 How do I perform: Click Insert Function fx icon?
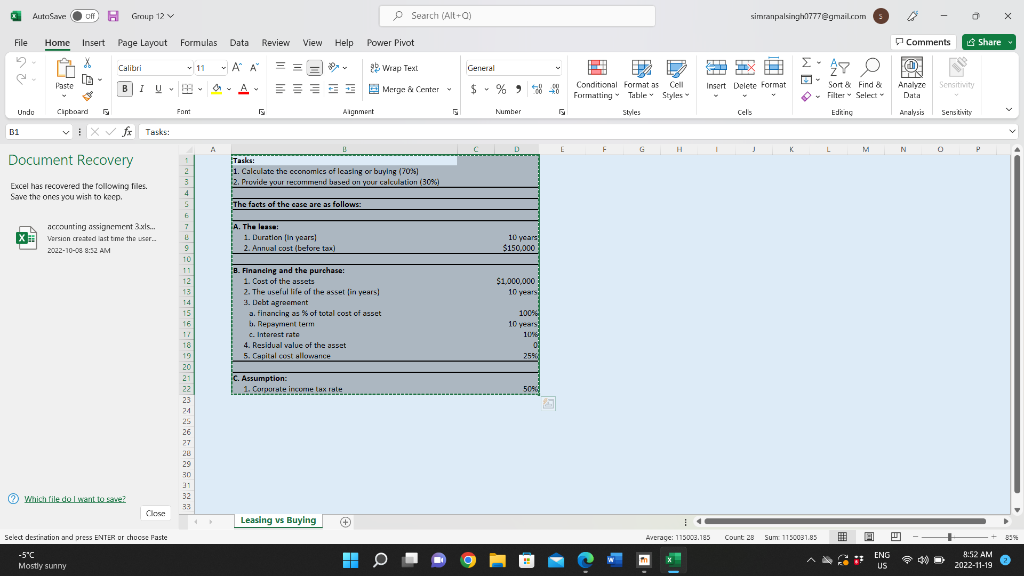(127, 132)
